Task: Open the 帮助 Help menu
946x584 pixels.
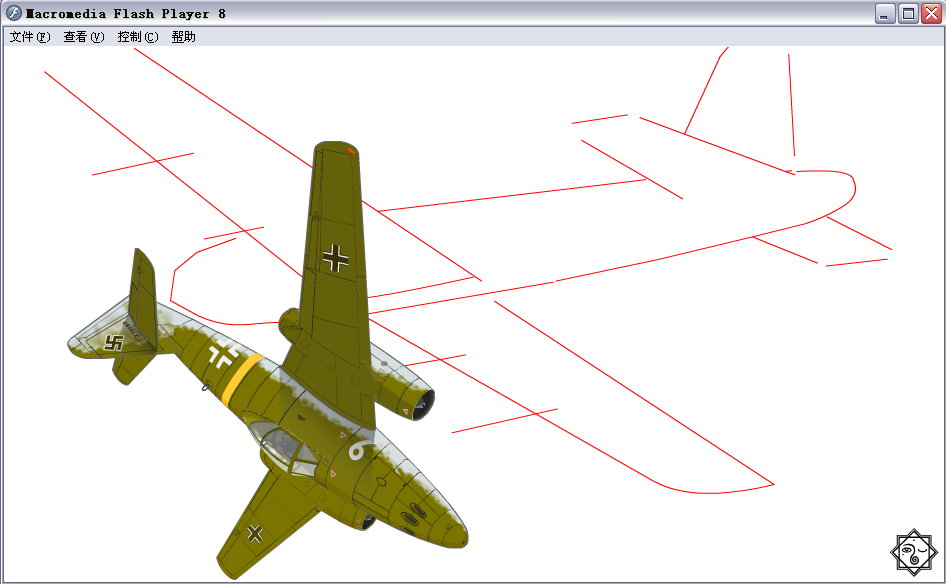Action: [183, 37]
